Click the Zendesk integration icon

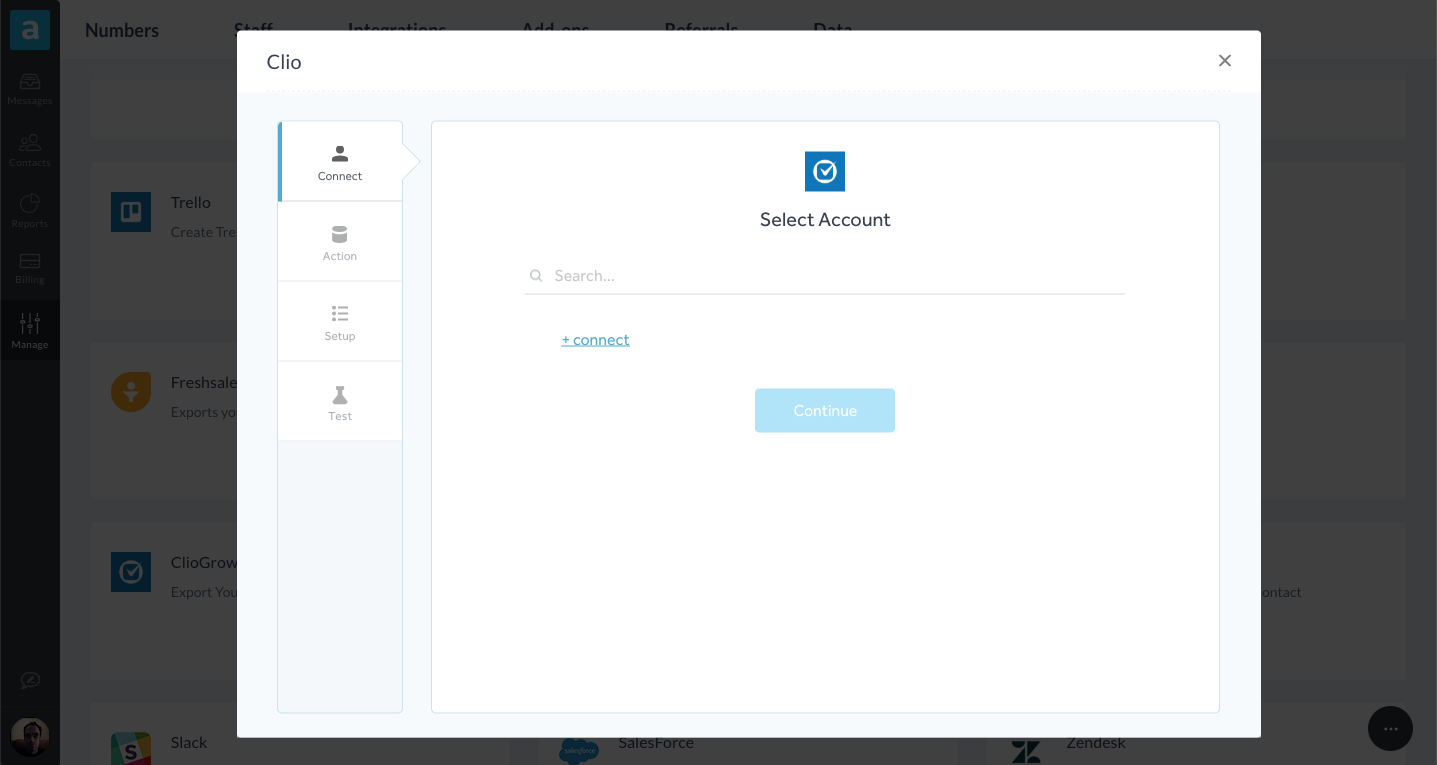[x=1026, y=751]
